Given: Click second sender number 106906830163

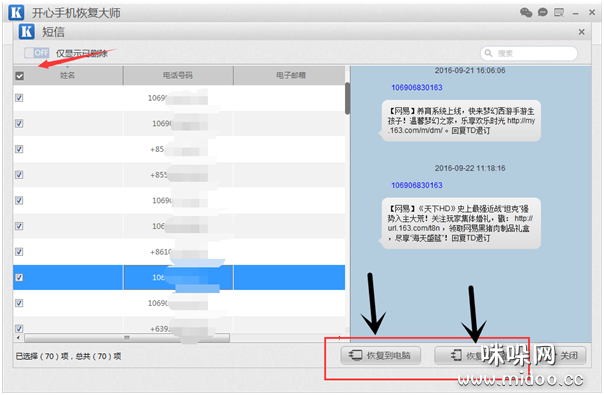Looking at the screenshot, I should click(x=417, y=185).
